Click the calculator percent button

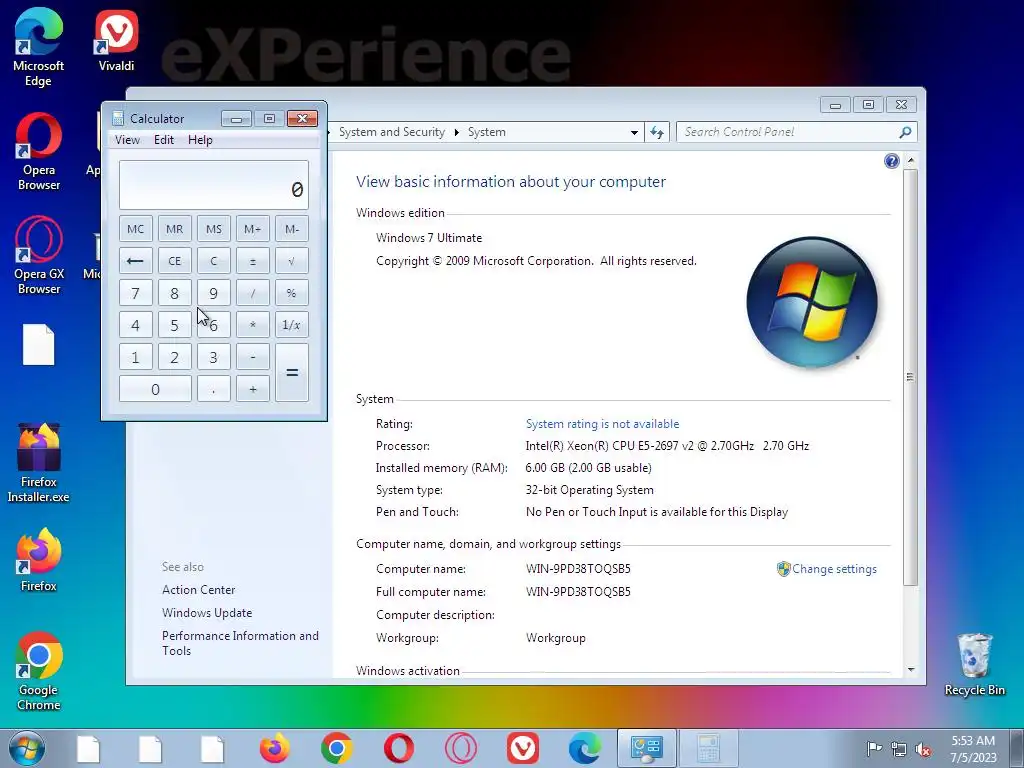(x=292, y=293)
